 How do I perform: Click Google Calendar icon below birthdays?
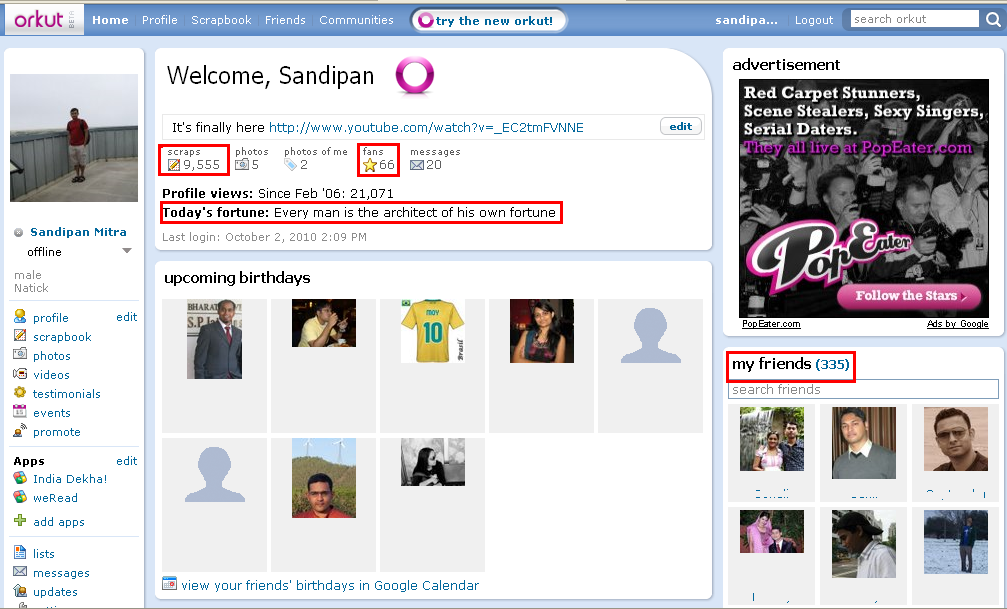(170, 584)
